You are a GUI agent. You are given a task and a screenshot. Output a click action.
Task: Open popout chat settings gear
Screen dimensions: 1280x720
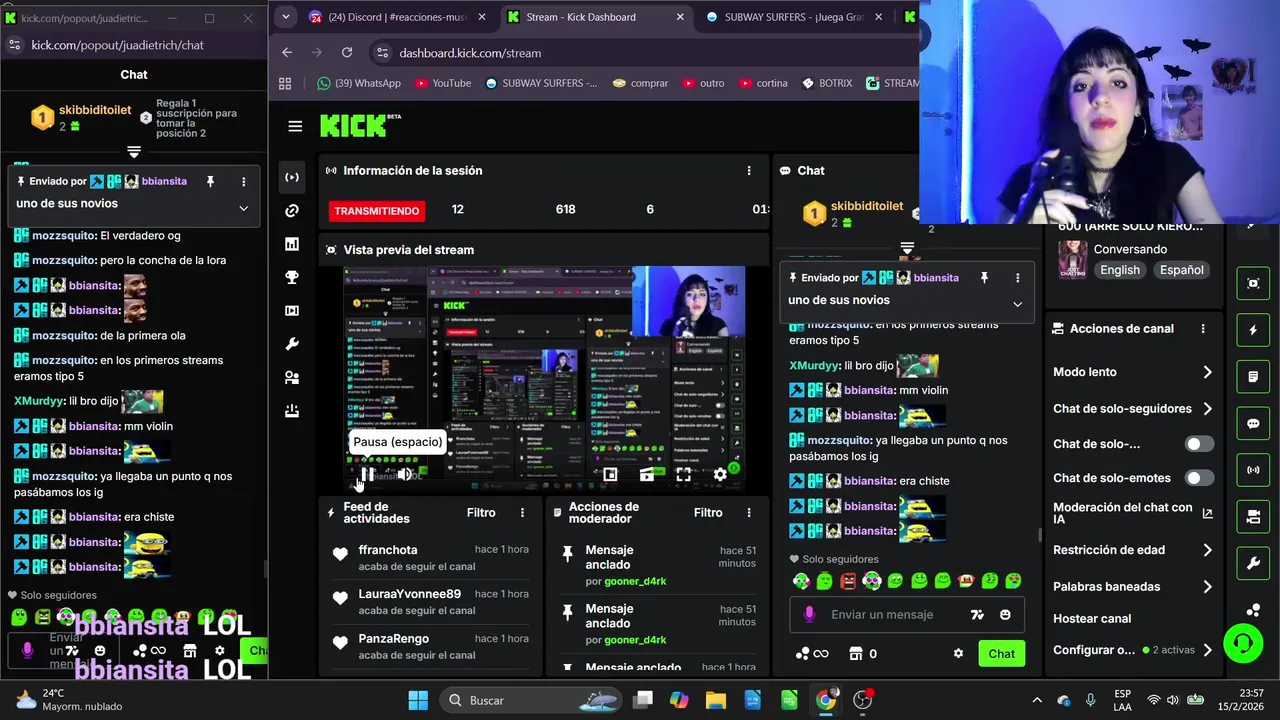(220, 651)
